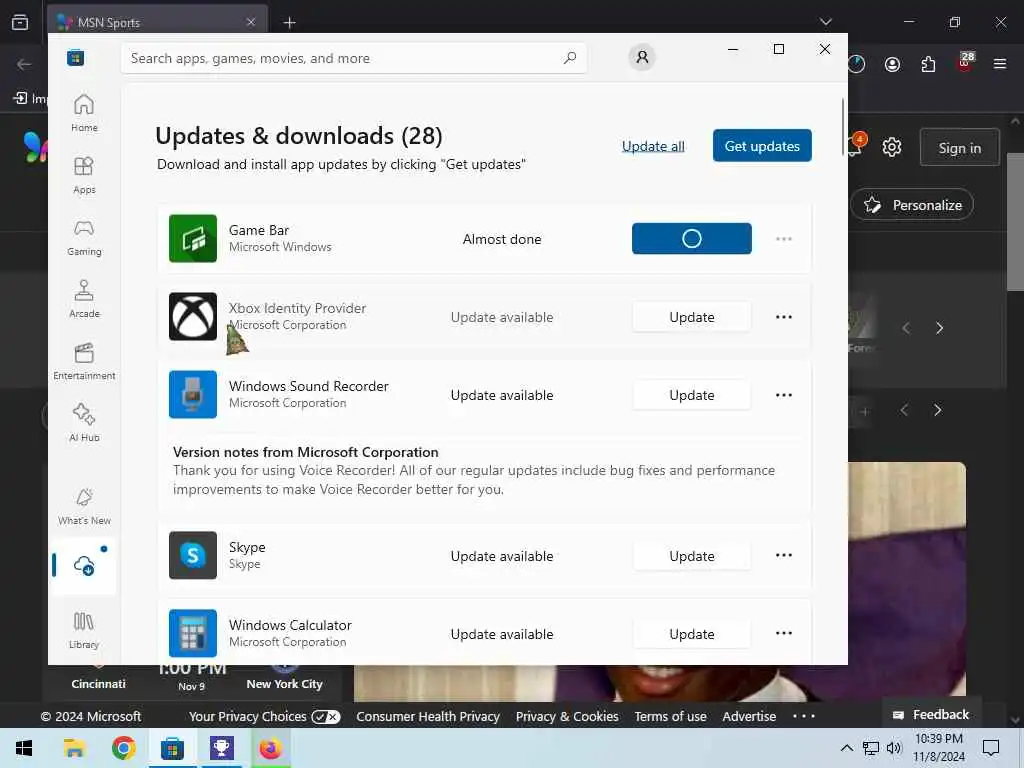Click the Windows Sound Recorder app icon

click(193, 394)
